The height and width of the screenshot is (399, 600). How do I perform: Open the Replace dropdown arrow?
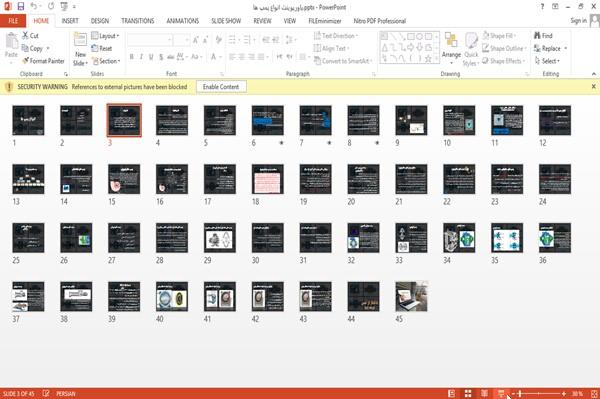(566, 48)
